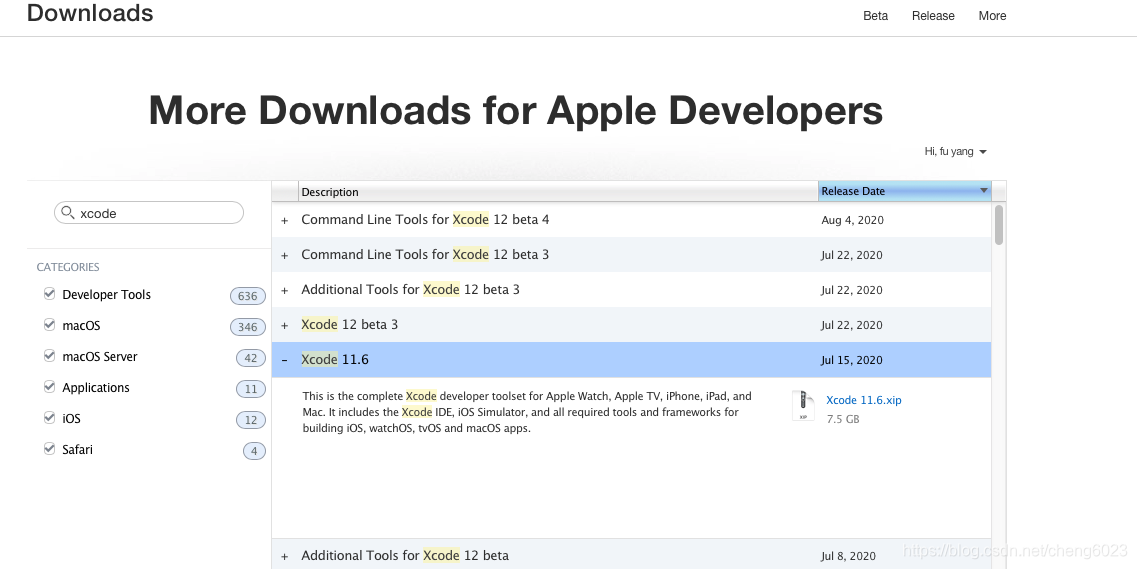Click the xcode search field
This screenshot has width=1137, height=569.
(x=149, y=212)
